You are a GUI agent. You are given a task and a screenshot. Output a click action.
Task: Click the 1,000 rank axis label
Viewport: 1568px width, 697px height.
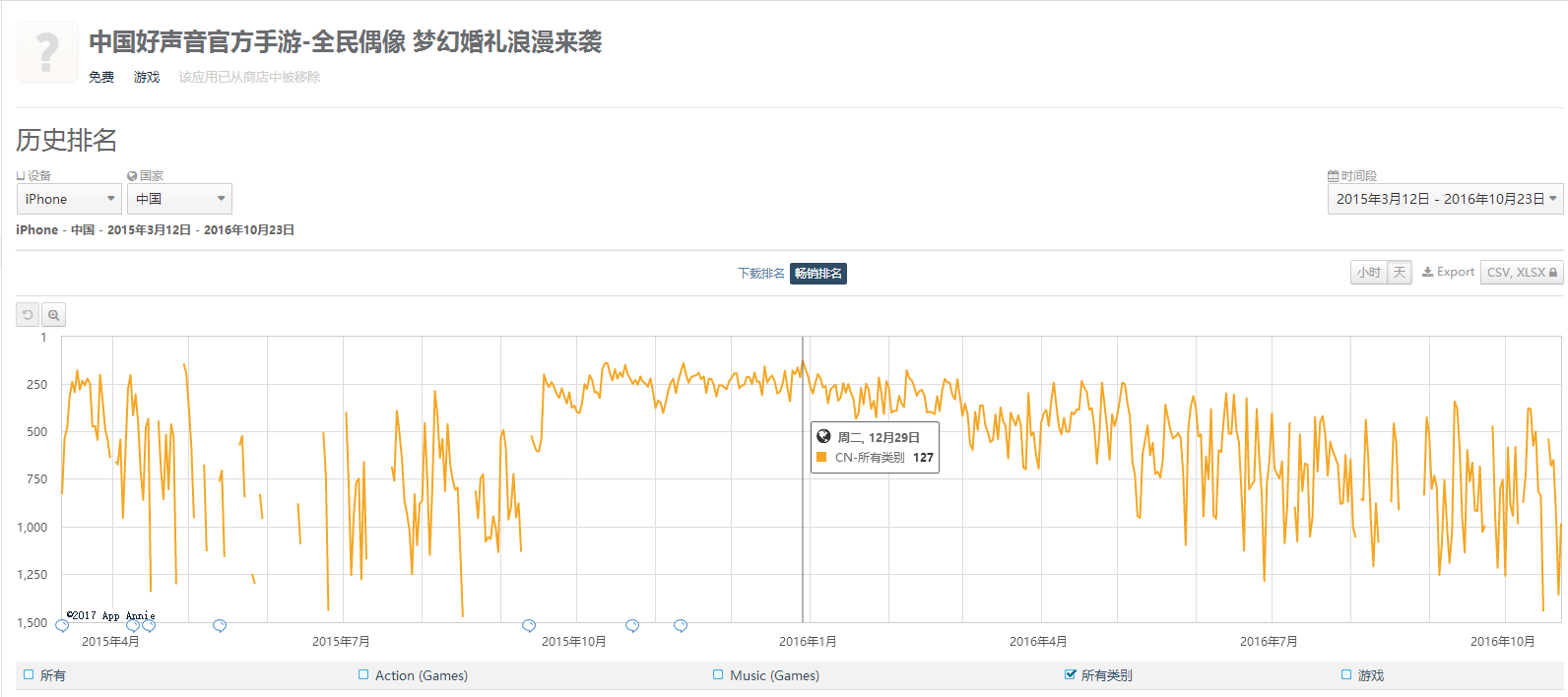coord(33,528)
